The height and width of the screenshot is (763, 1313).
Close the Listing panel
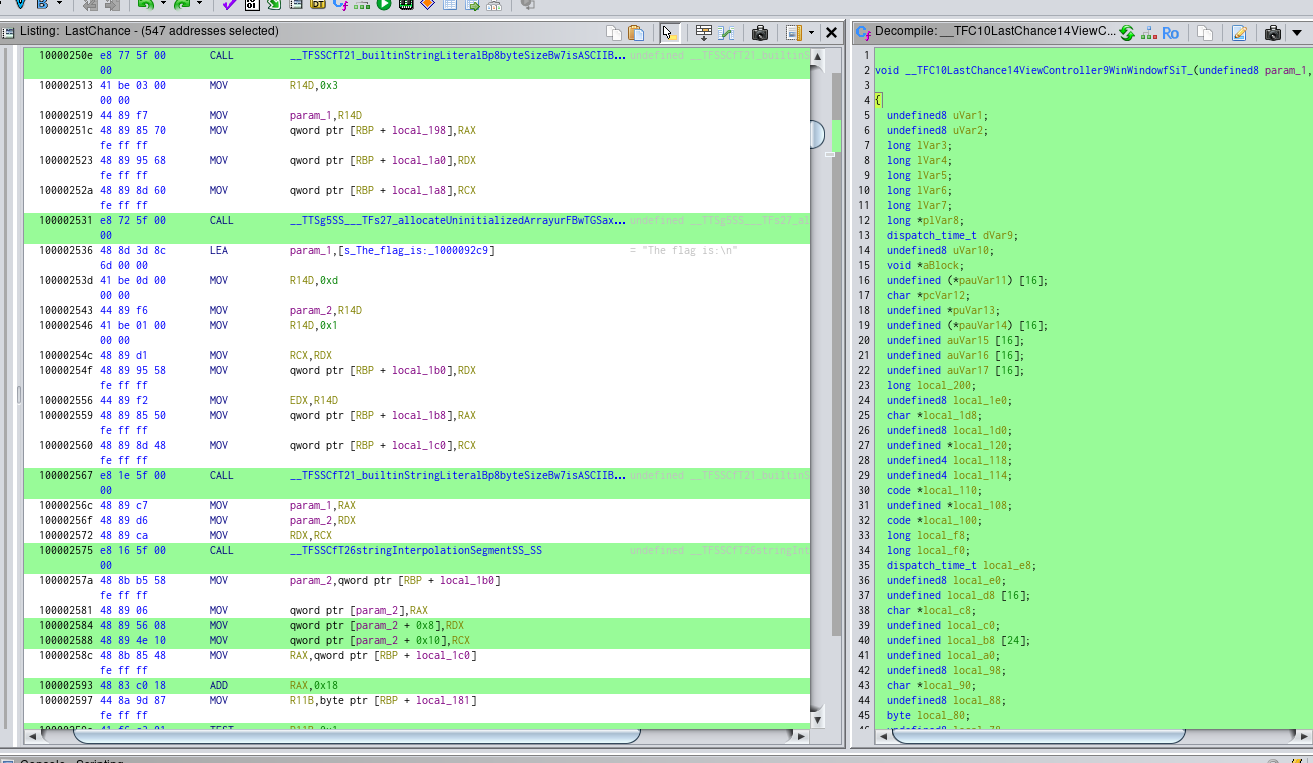(x=831, y=32)
